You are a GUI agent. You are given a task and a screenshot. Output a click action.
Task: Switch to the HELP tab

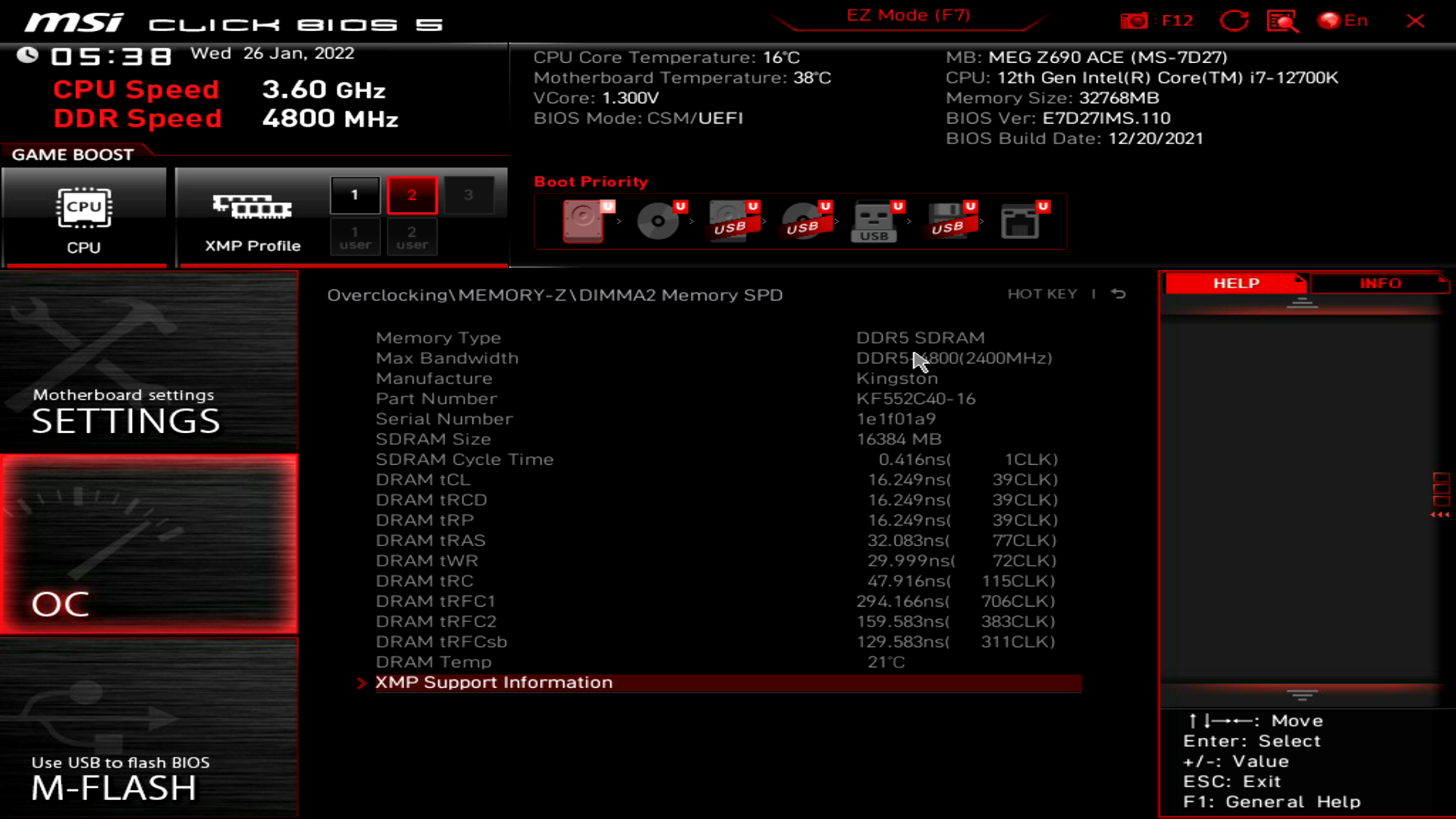pyautogui.click(x=1235, y=284)
